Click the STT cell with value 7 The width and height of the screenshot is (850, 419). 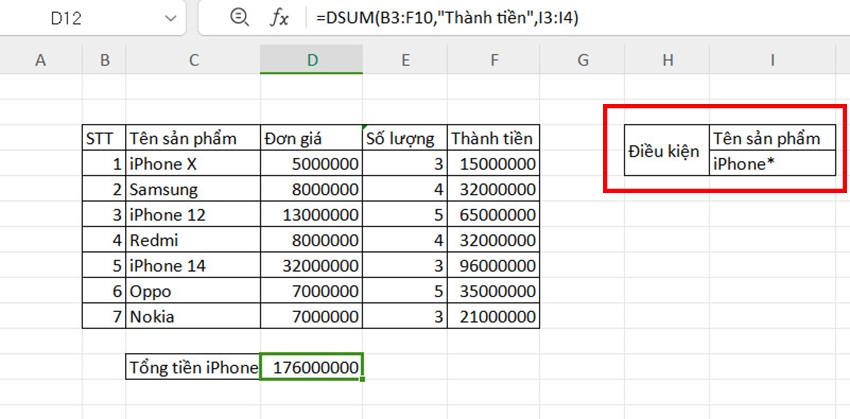point(104,316)
